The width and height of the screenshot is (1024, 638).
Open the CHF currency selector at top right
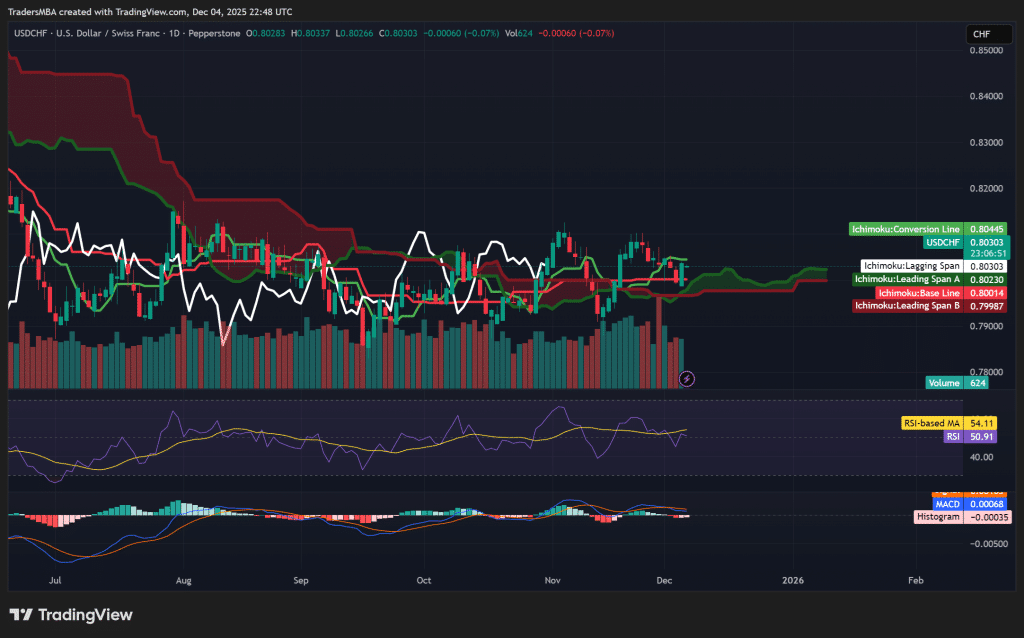(x=987, y=33)
